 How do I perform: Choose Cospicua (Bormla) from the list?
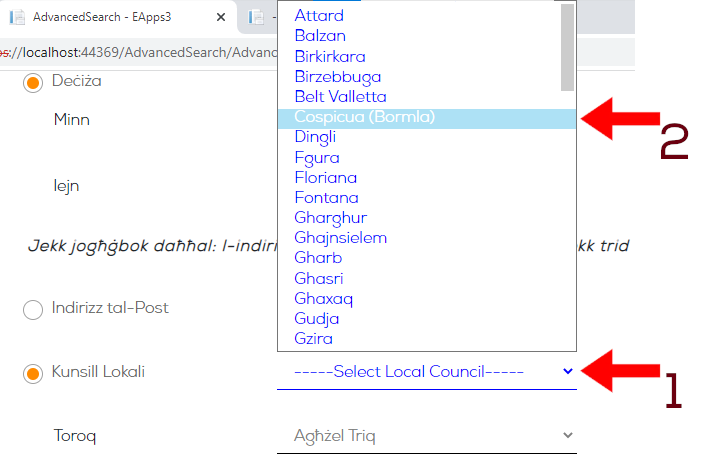(427, 117)
